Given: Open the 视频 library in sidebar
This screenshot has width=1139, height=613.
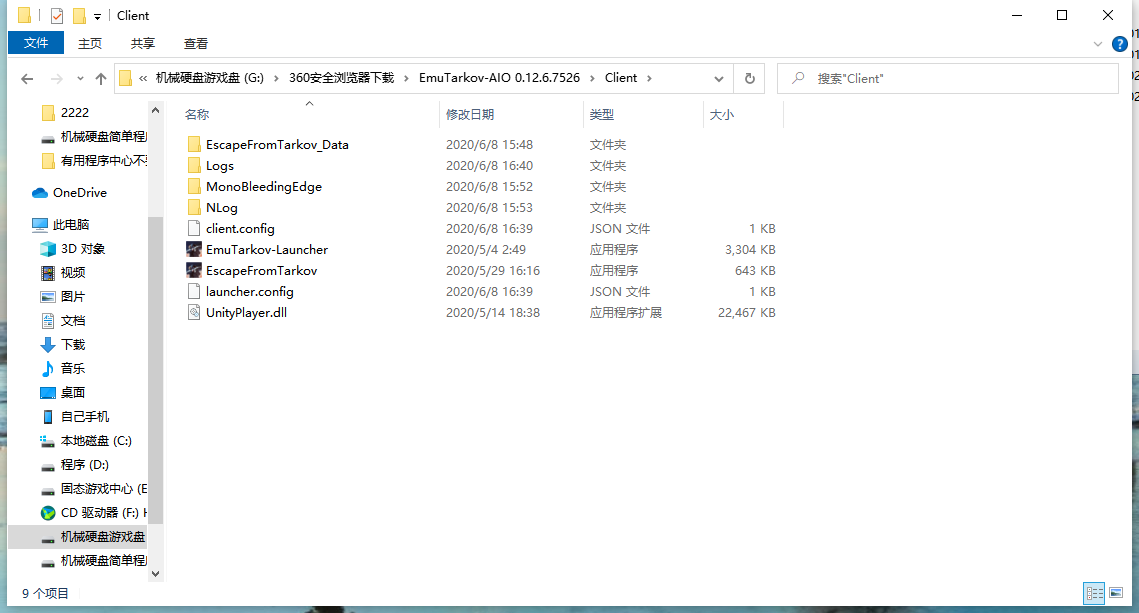Looking at the screenshot, I should pos(63,272).
